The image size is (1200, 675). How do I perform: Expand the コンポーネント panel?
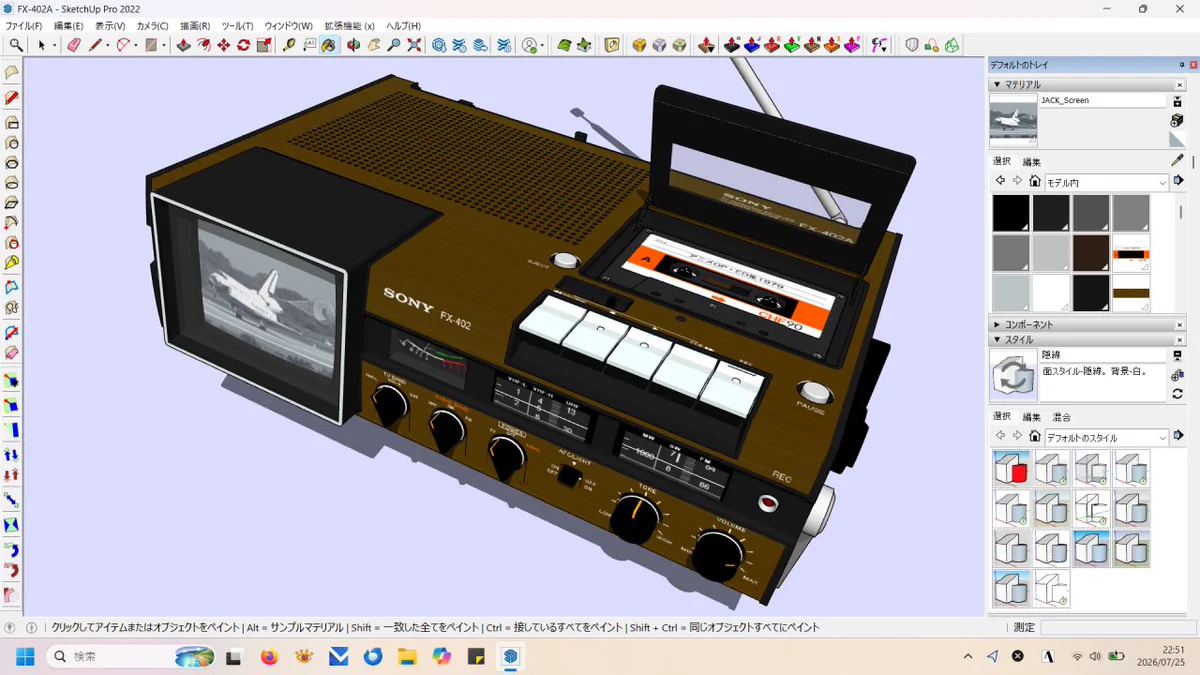997,325
